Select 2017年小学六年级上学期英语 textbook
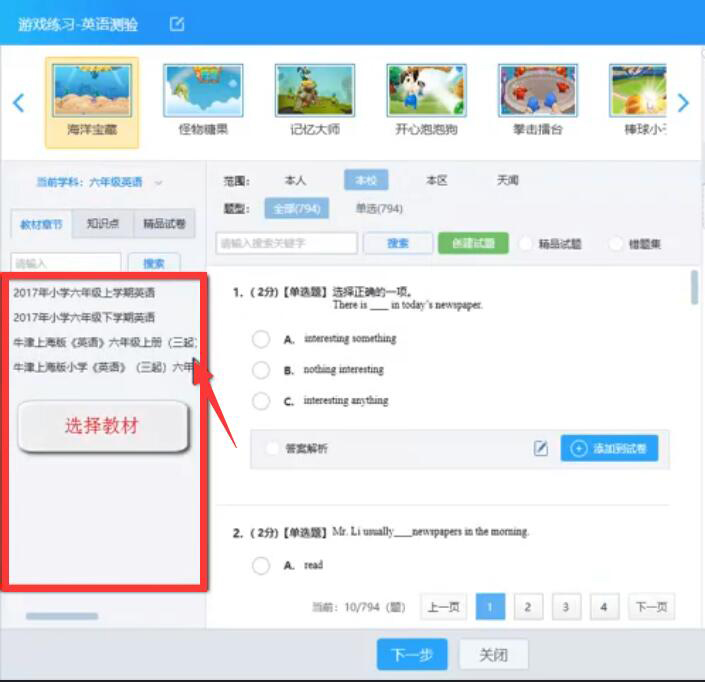This screenshot has height=682, width=705. tap(84, 293)
